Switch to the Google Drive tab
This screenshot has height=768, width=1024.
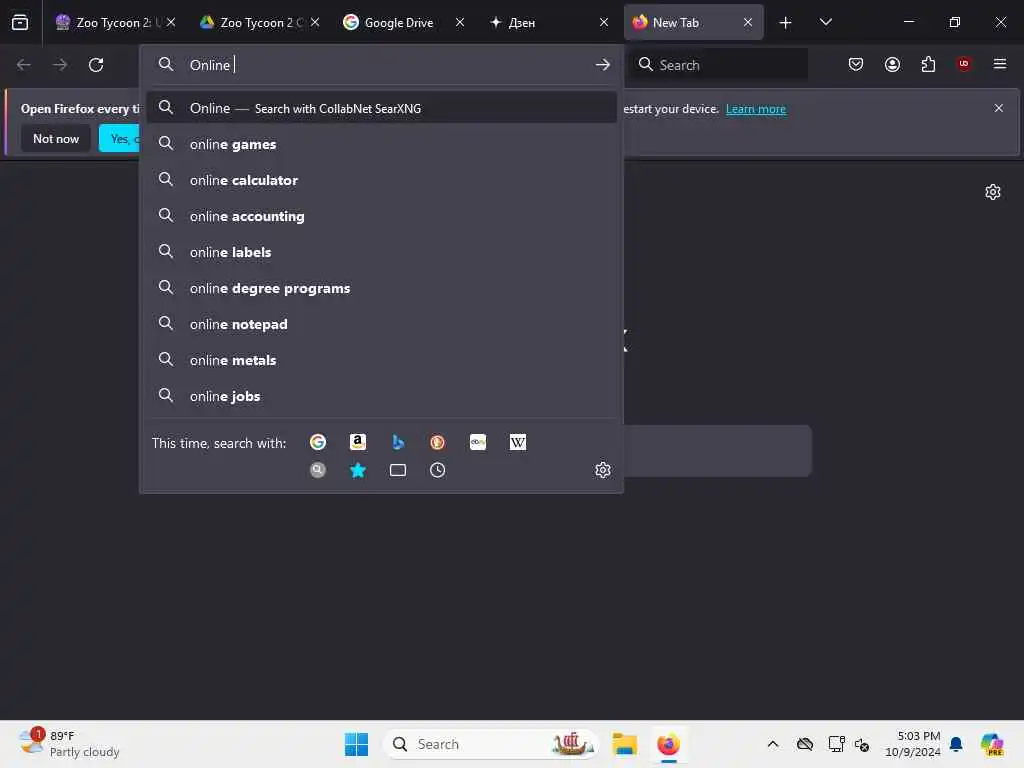[x=404, y=22]
